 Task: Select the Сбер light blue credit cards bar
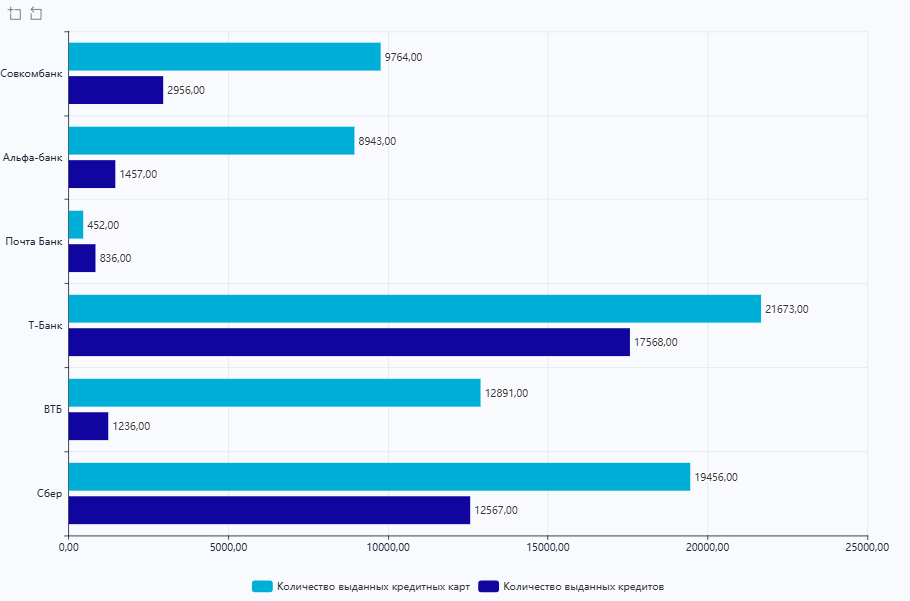pos(380,477)
